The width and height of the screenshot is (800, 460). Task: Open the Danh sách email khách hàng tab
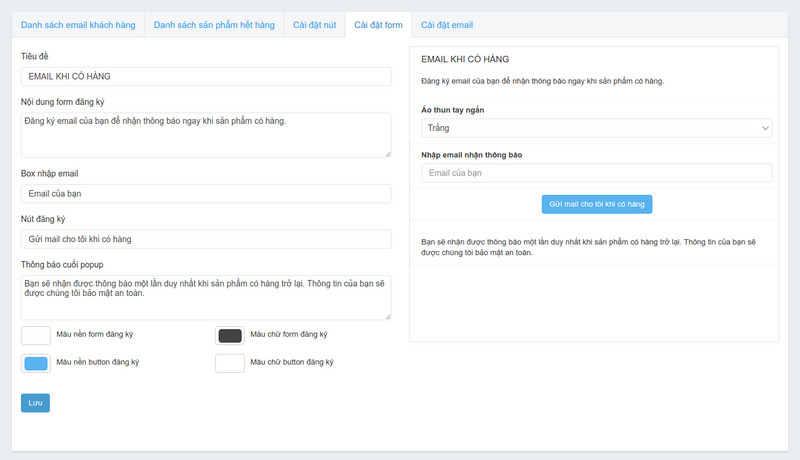click(x=78, y=24)
